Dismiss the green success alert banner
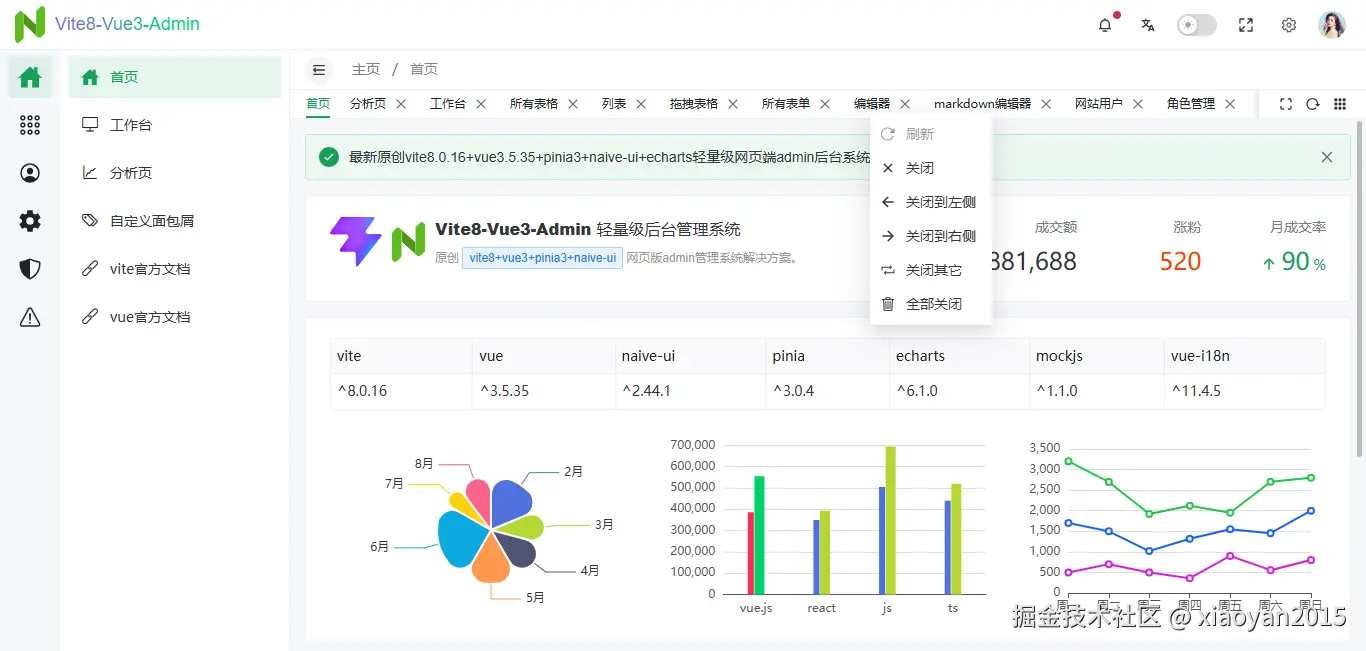 tap(1327, 157)
